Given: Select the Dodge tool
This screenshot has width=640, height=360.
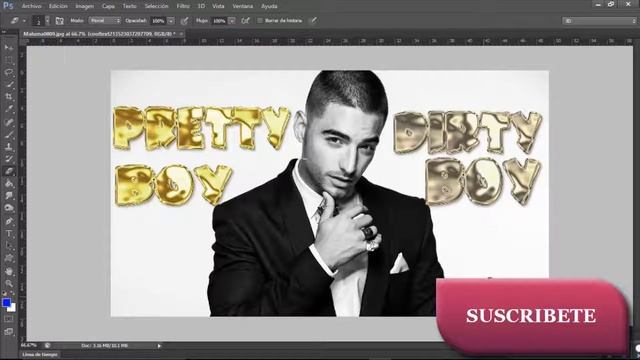Looking at the screenshot, I should click(9, 208).
